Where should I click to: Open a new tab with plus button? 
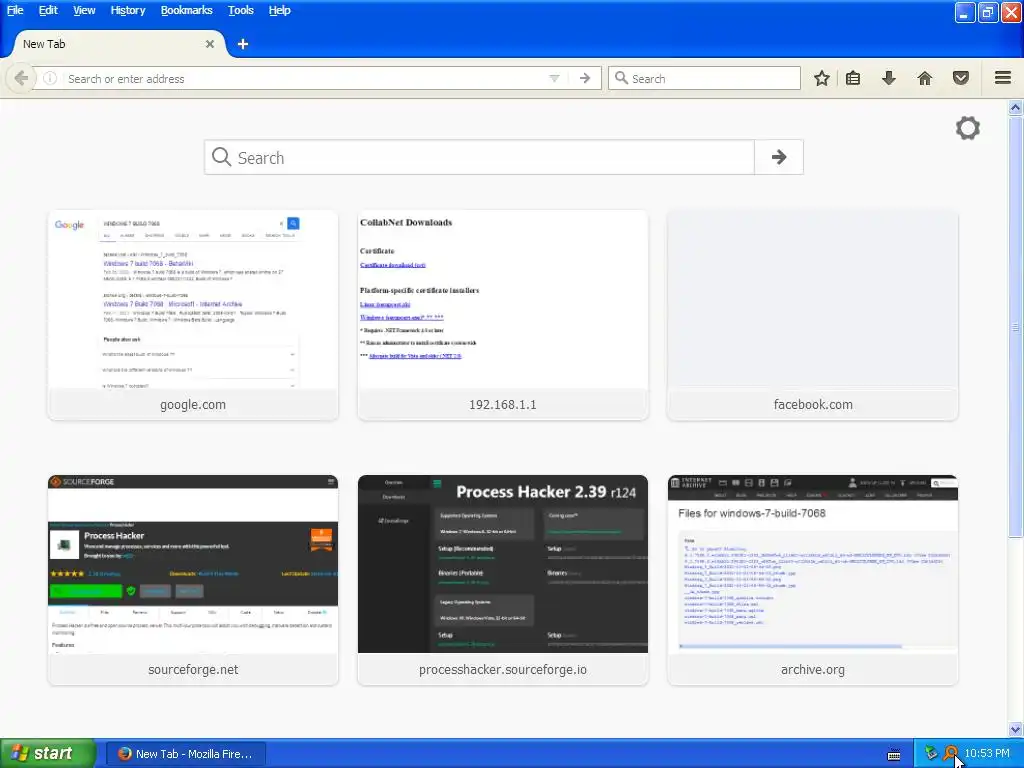242,44
